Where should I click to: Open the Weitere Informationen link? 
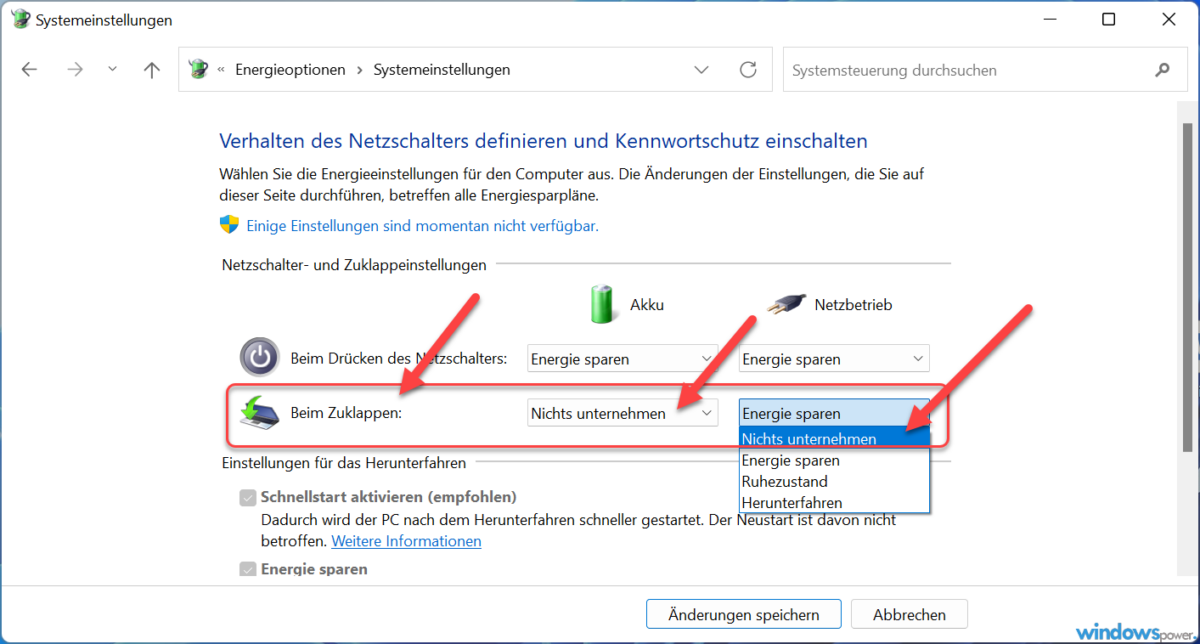406,541
